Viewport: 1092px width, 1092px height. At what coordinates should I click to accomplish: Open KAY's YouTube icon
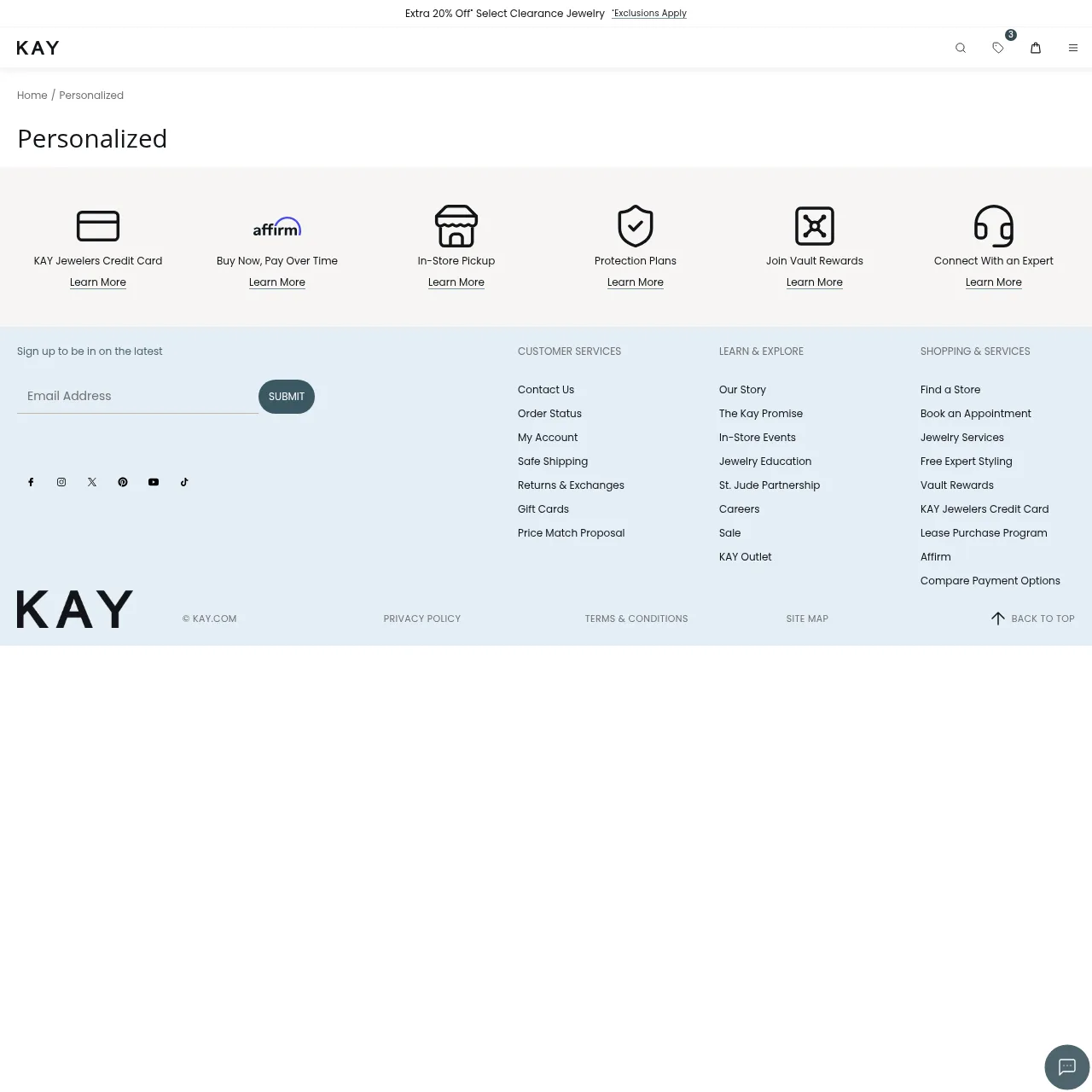coord(154,482)
